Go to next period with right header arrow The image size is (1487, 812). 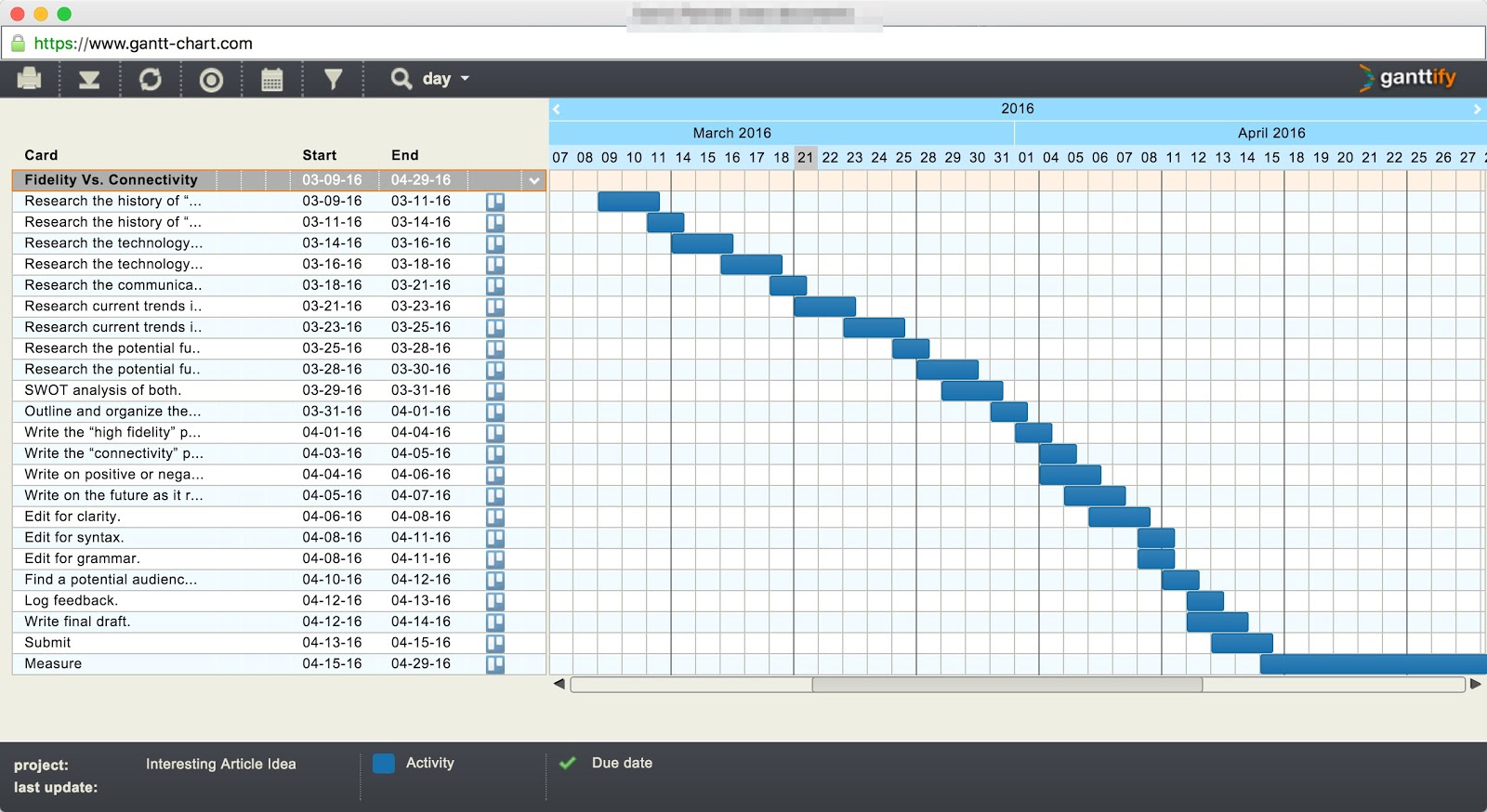(x=1477, y=109)
